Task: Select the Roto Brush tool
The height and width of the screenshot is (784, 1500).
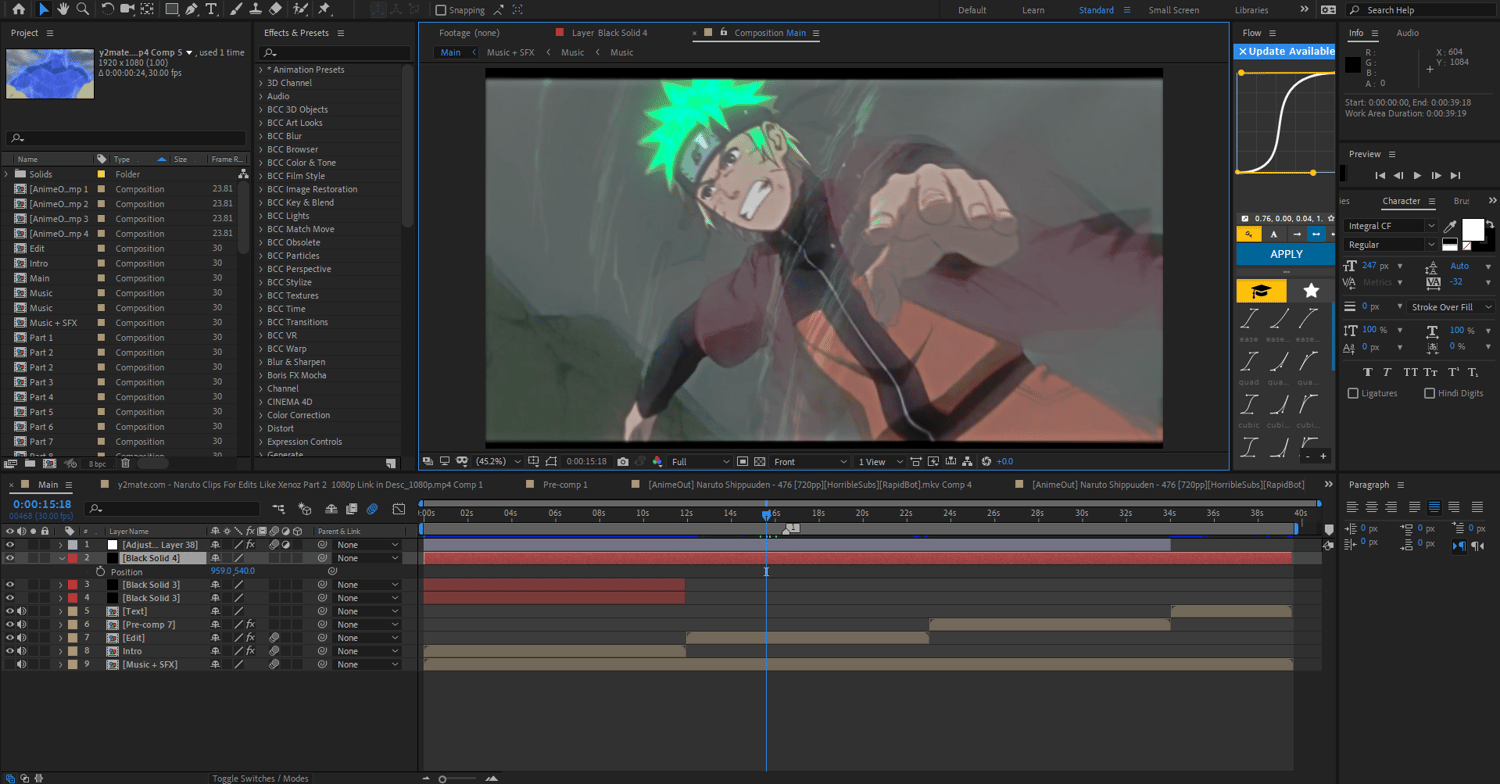Action: click(301, 9)
